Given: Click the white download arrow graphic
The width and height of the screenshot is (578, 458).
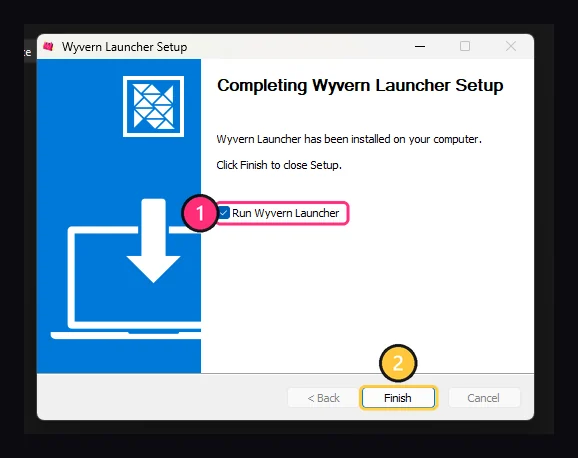Looking at the screenshot, I should (153, 241).
